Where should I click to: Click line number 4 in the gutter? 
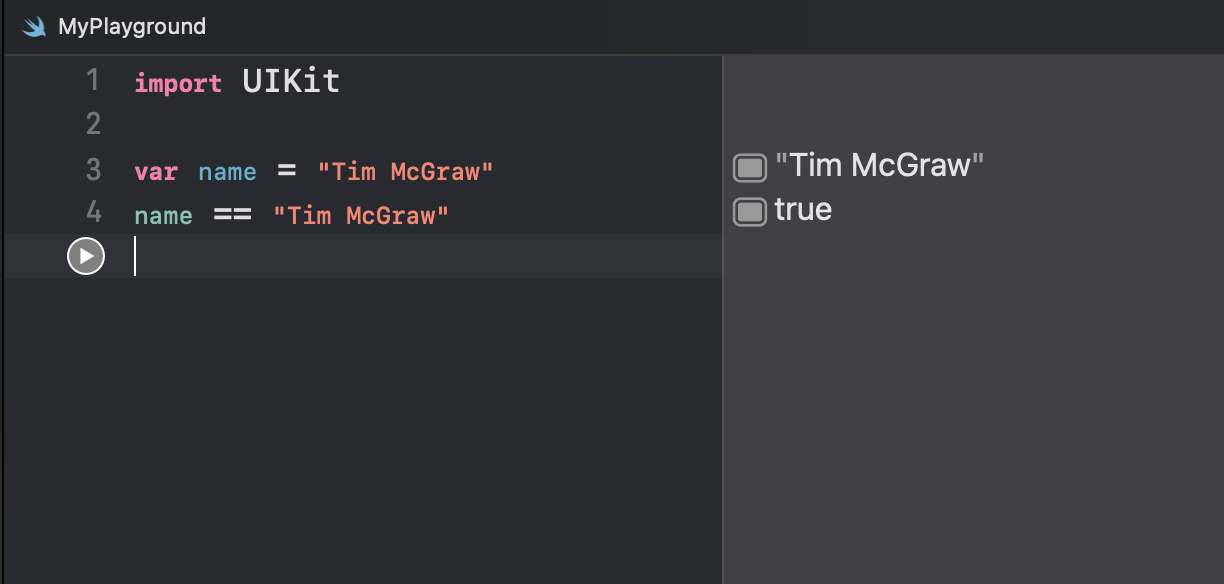point(93,213)
